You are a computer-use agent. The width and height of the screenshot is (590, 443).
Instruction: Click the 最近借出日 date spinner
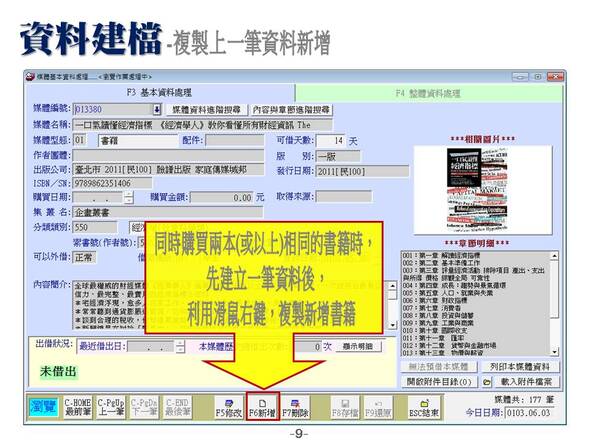[180, 347]
